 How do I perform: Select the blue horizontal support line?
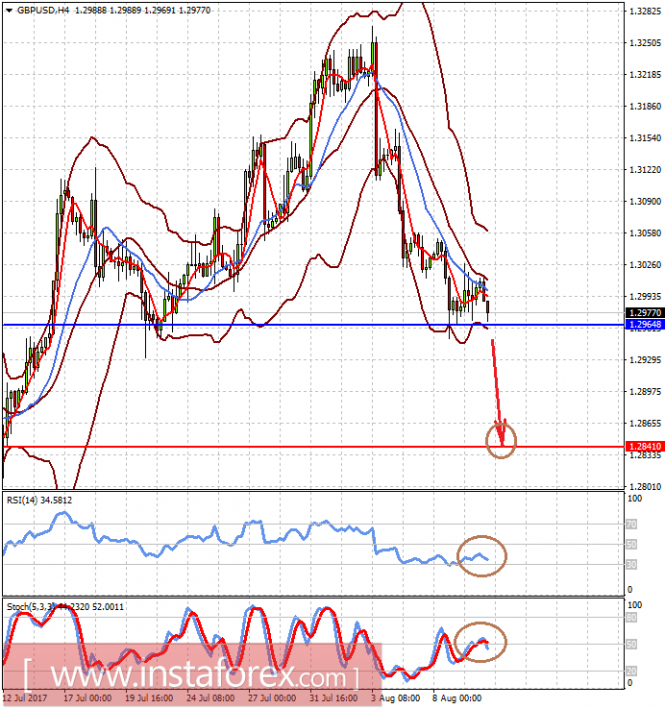pyautogui.click(x=300, y=325)
